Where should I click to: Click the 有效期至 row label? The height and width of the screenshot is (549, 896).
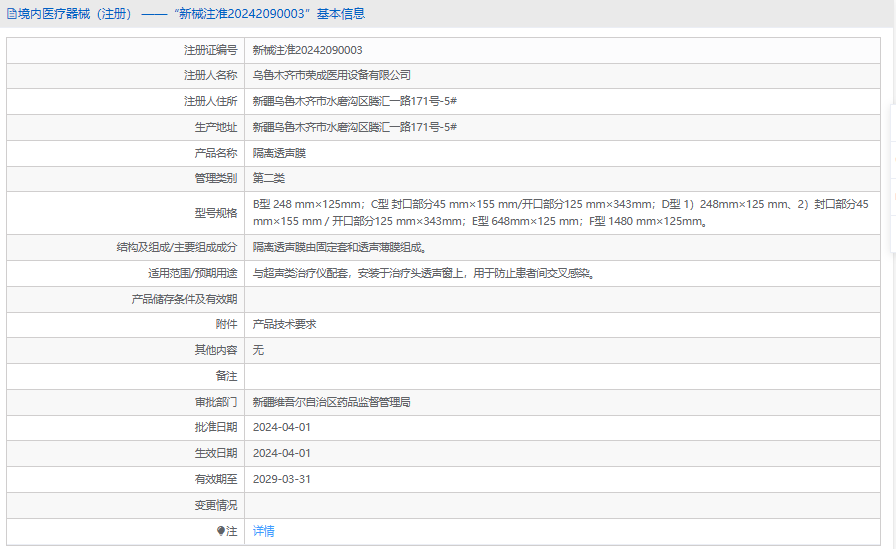pyautogui.click(x=216, y=479)
